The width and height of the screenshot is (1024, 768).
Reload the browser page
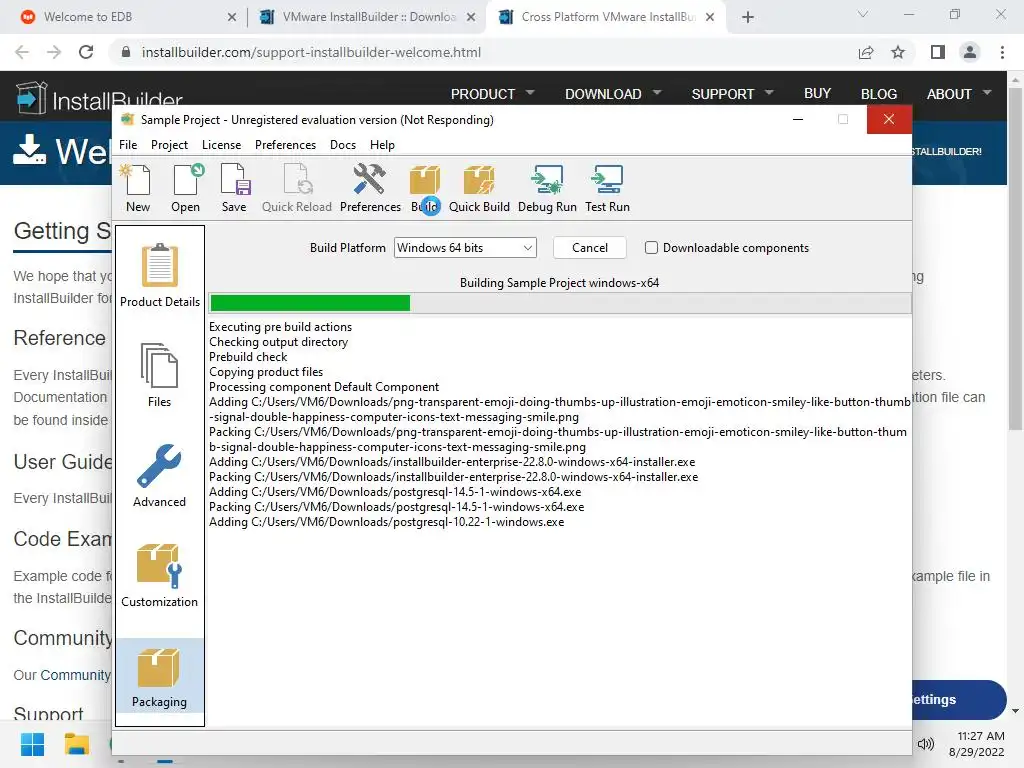[86, 52]
